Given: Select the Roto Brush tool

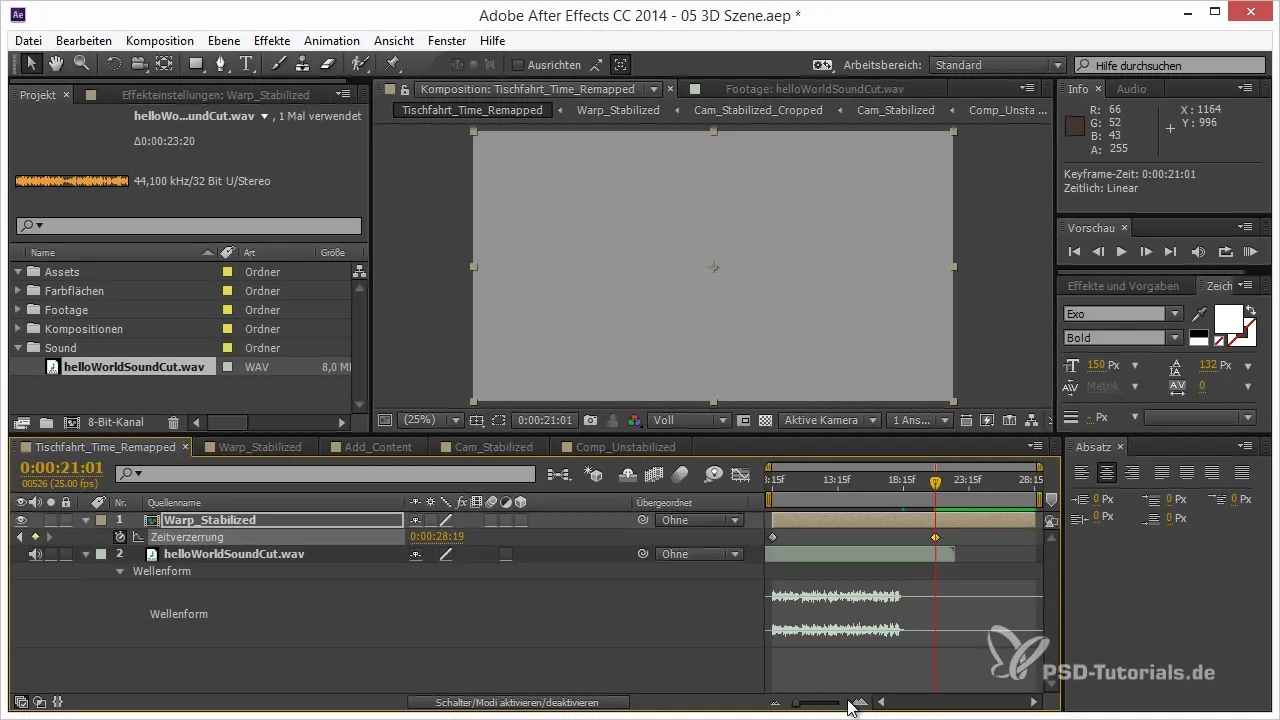Looking at the screenshot, I should 360,64.
